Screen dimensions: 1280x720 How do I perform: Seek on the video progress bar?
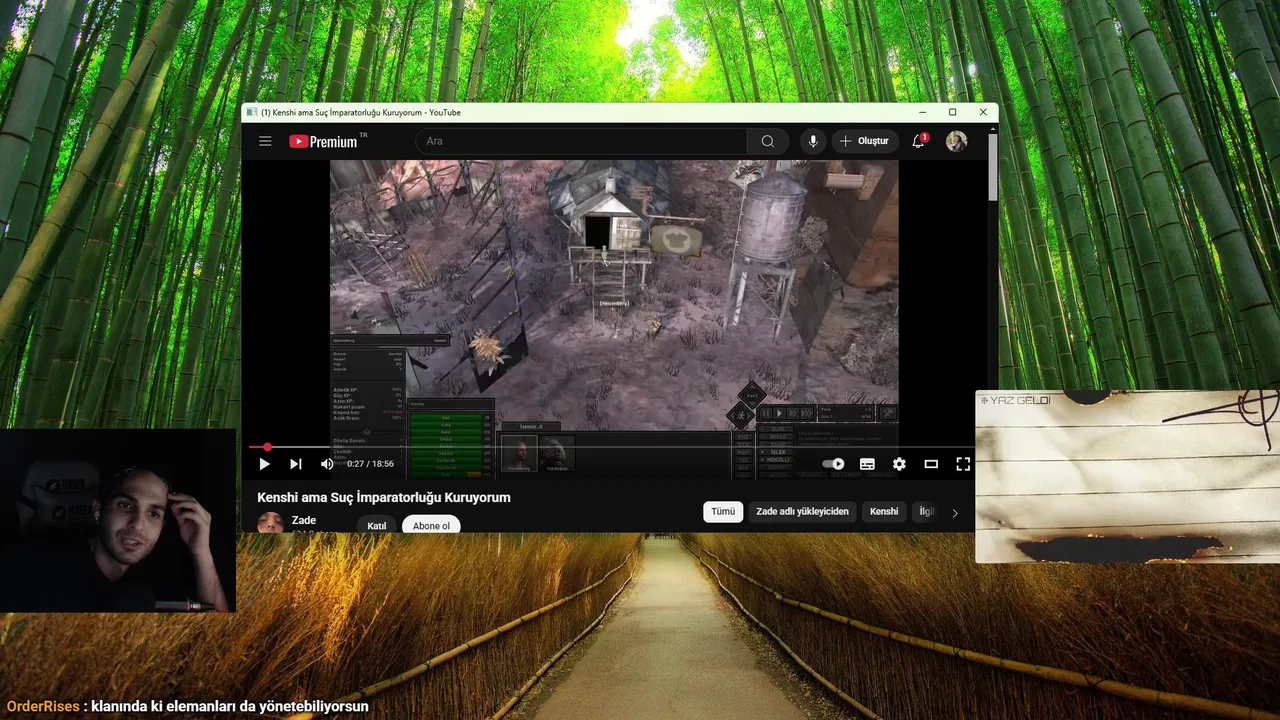click(x=611, y=447)
